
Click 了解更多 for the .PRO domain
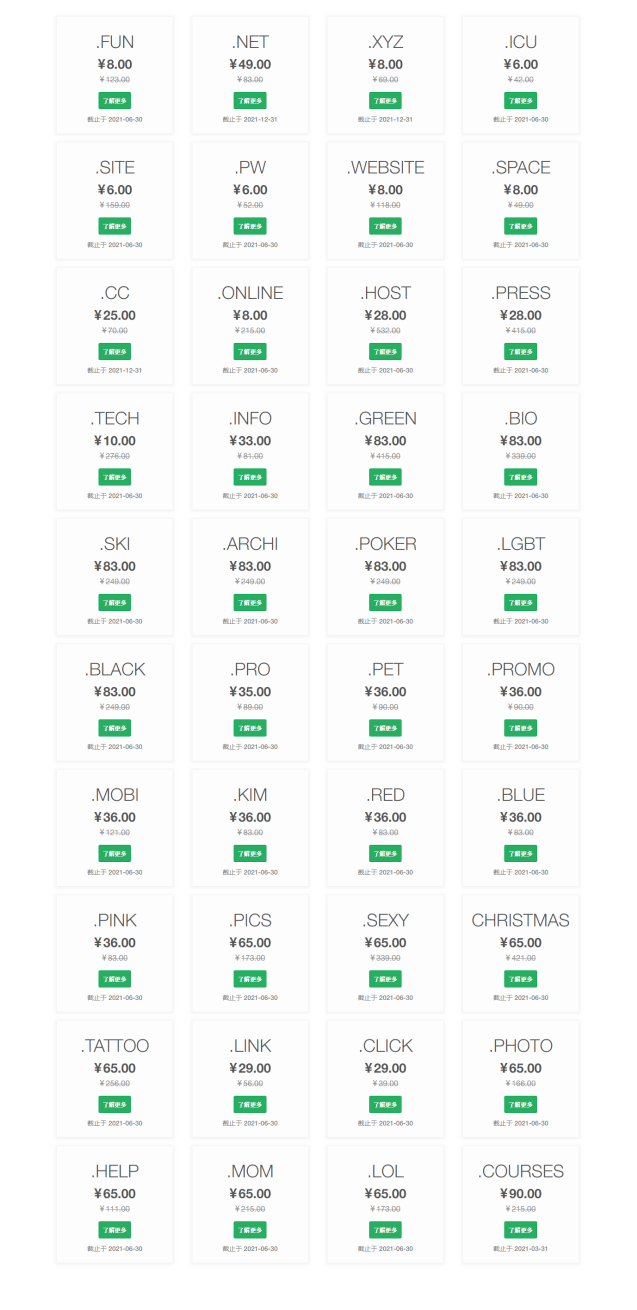(250, 728)
